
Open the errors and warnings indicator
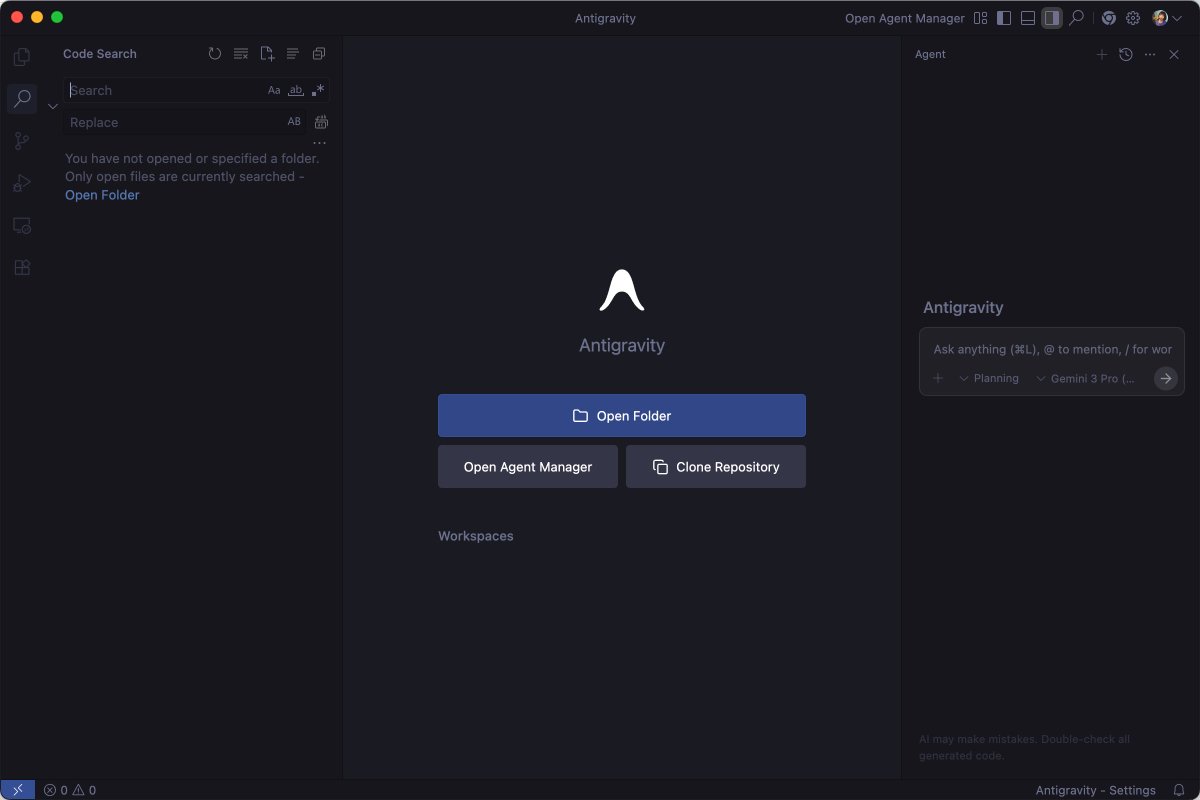click(70, 790)
